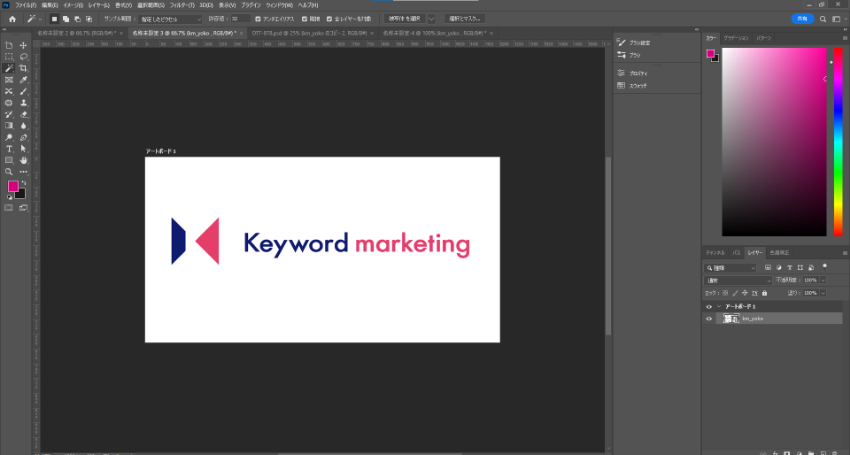Select the Pen tool
The height and width of the screenshot is (455, 850).
point(23,137)
